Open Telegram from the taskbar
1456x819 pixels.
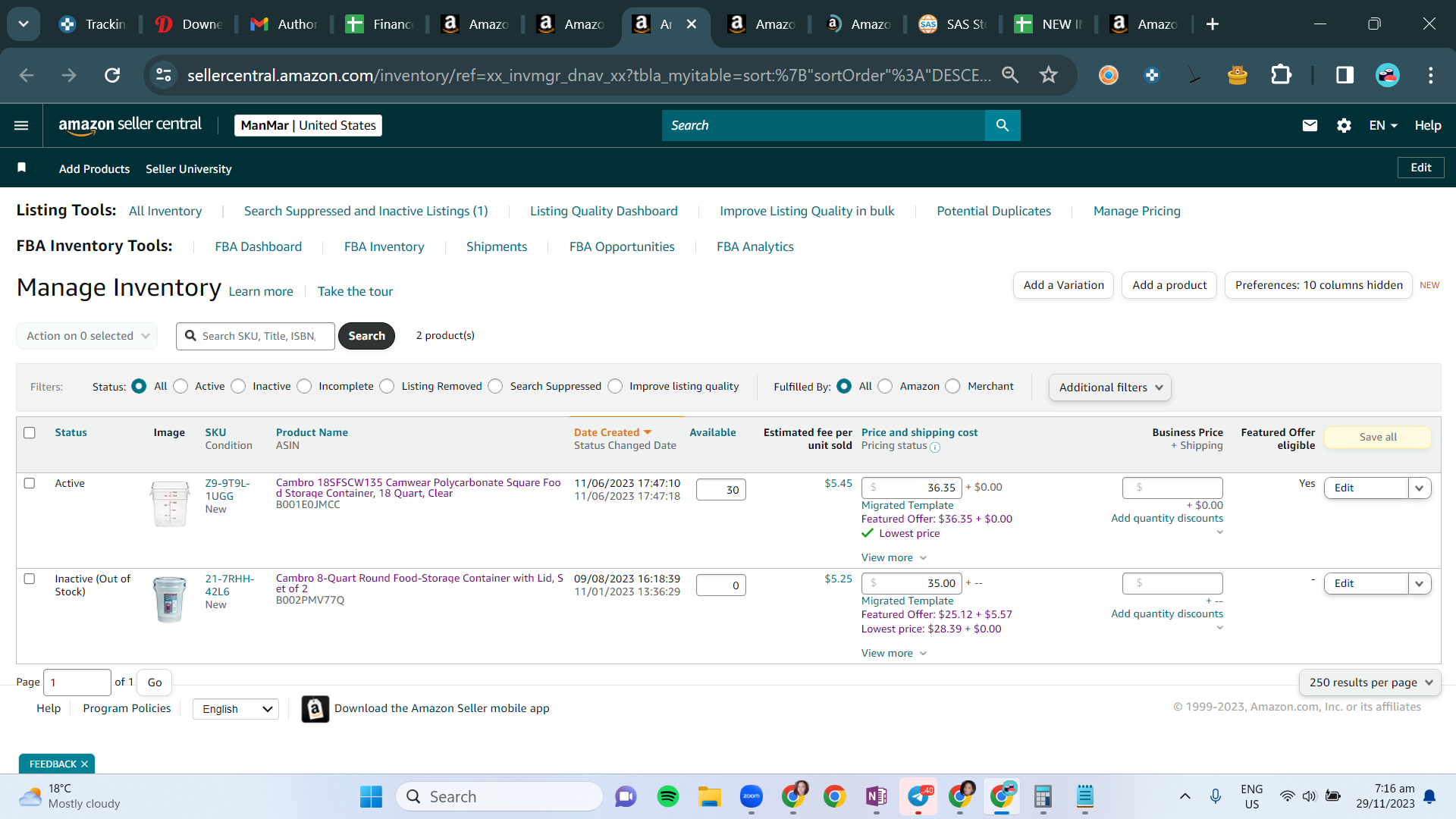pyautogui.click(x=918, y=796)
